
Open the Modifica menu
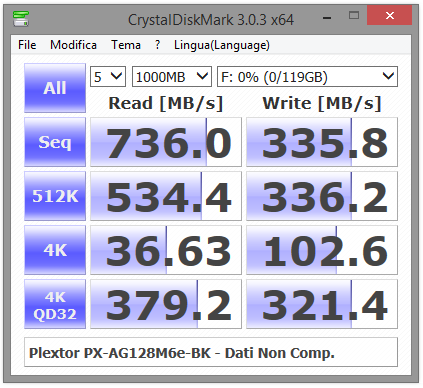pos(73,45)
